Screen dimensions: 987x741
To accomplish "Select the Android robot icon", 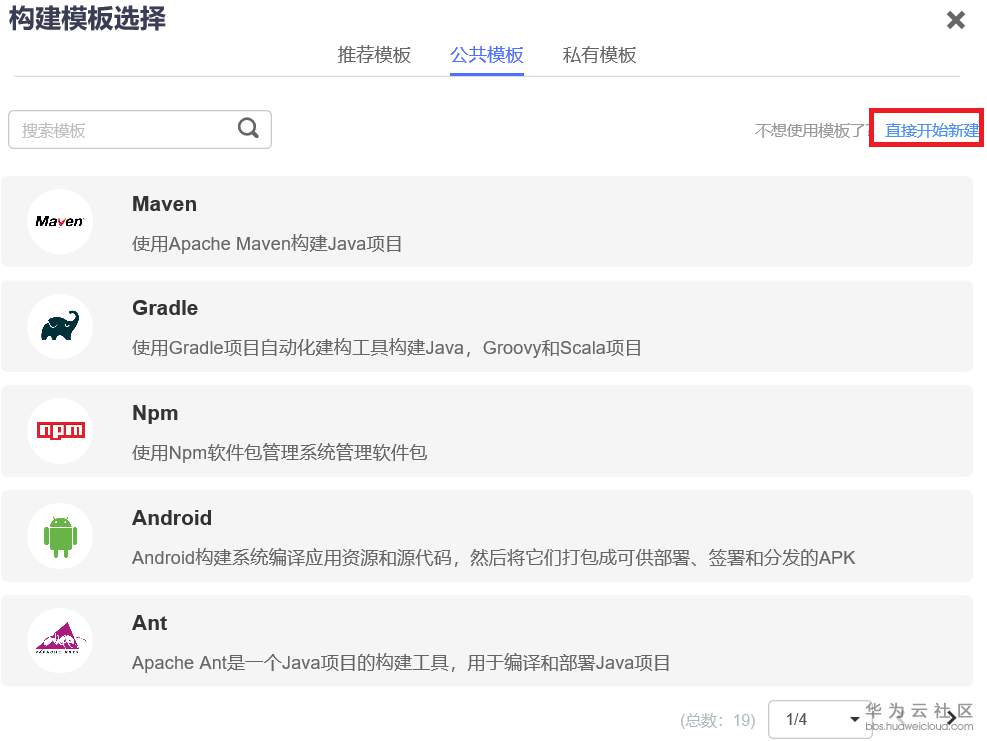I will click(x=59, y=536).
